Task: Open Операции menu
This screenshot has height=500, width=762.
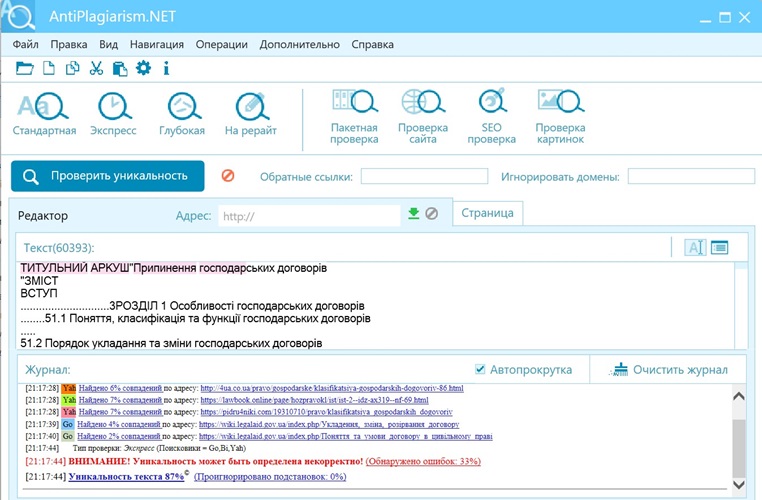Action: click(x=222, y=44)
